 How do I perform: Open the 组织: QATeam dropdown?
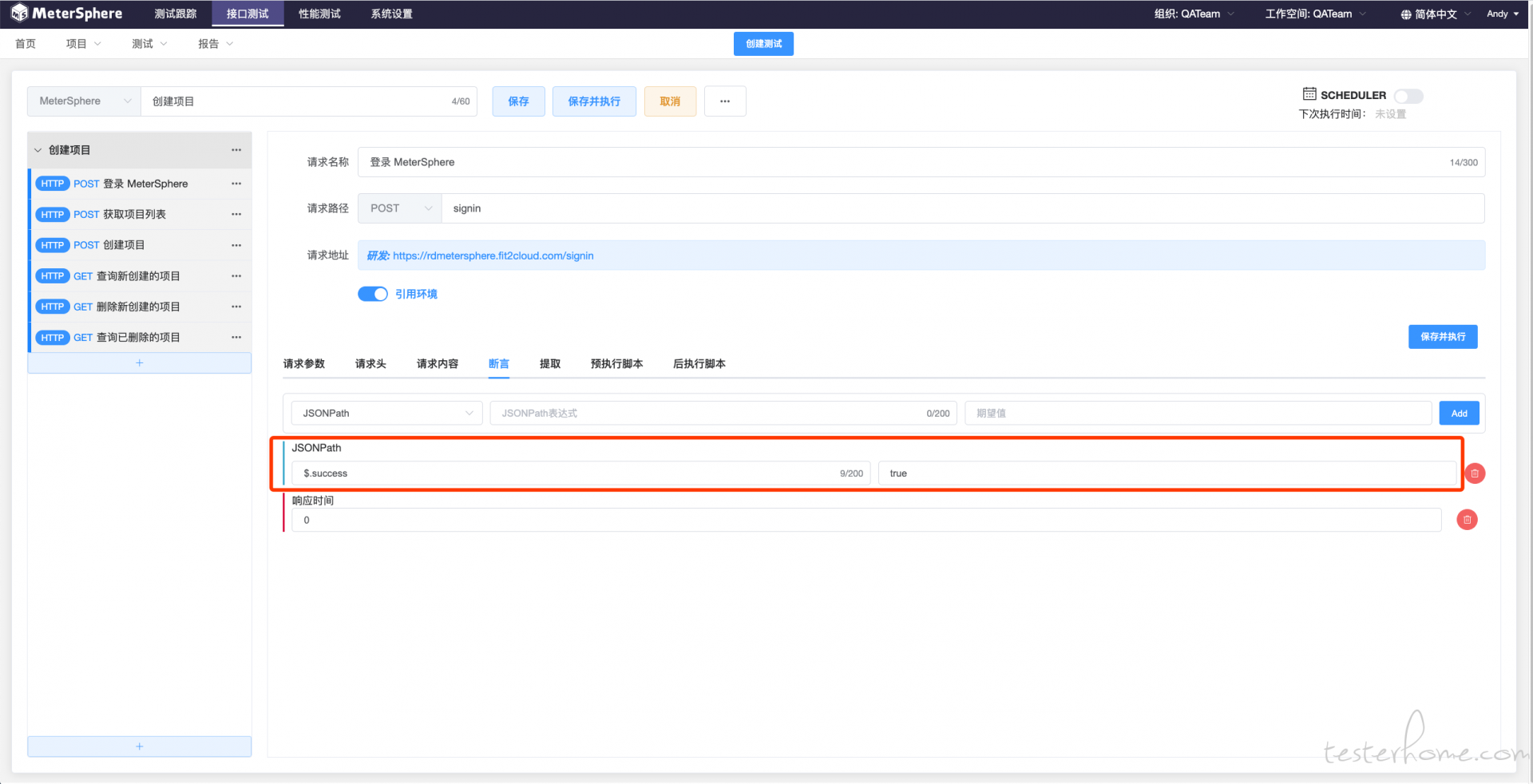(x=1194, y=14)
